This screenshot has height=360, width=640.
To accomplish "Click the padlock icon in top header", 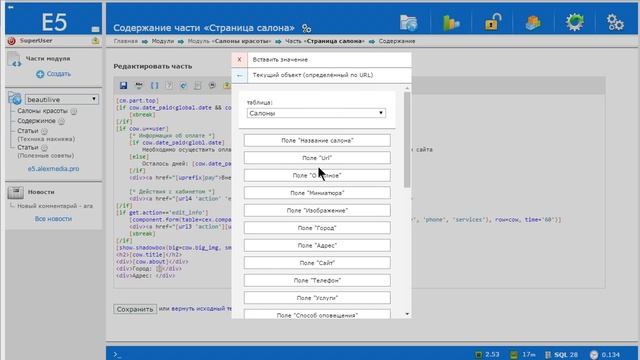I will [x=493, y=22].
